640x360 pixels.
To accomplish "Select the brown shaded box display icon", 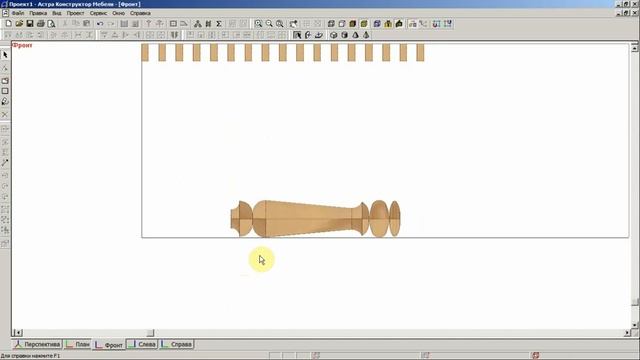I will tap(353, 24).
